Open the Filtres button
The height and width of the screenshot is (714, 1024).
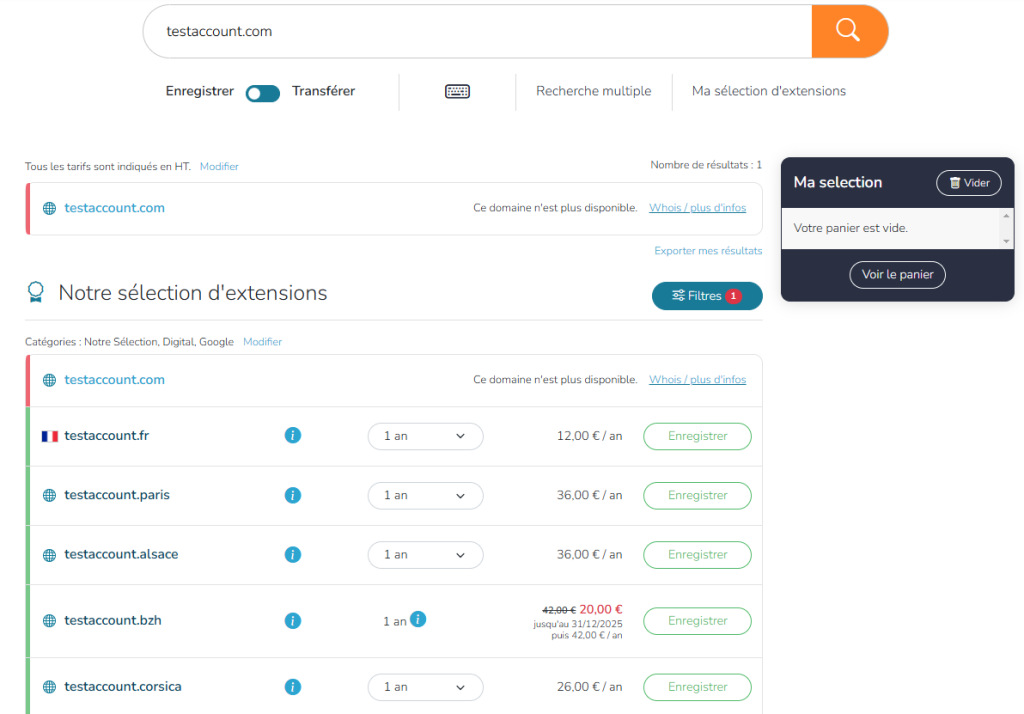pyautogui.click(x=706, y=296)
